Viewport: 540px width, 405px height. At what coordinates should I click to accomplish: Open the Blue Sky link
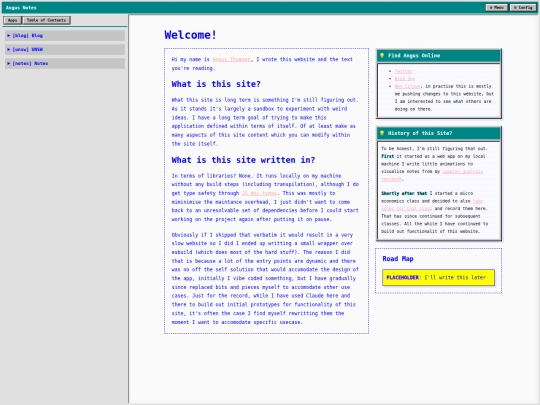click(x=405, y=79)
